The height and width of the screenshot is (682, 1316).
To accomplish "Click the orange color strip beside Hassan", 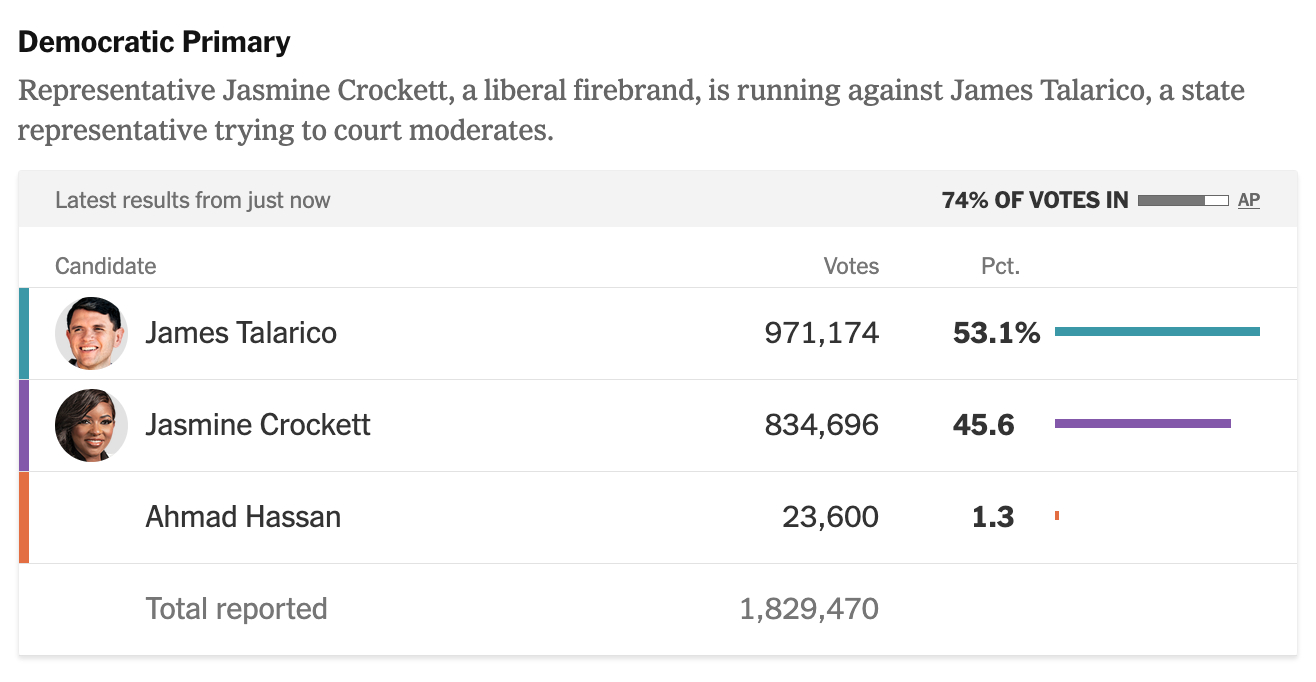I will [x=24, y=517].
